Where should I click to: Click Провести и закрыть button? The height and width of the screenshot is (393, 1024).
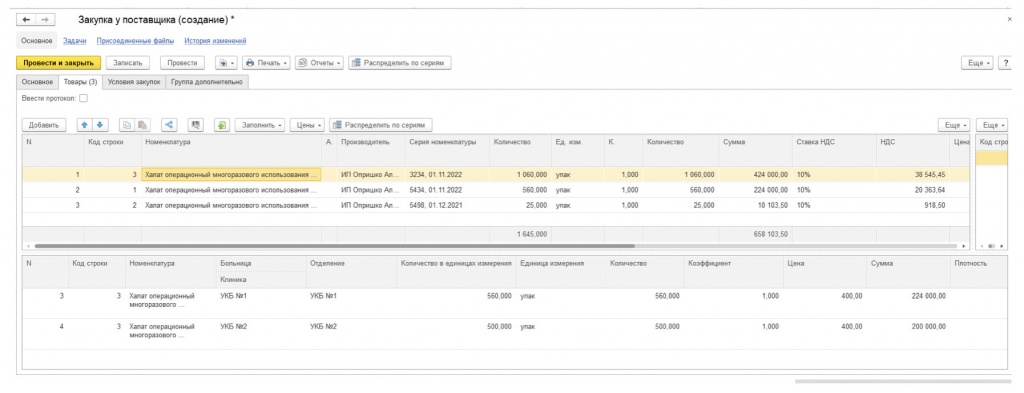(x=58, y=63)
